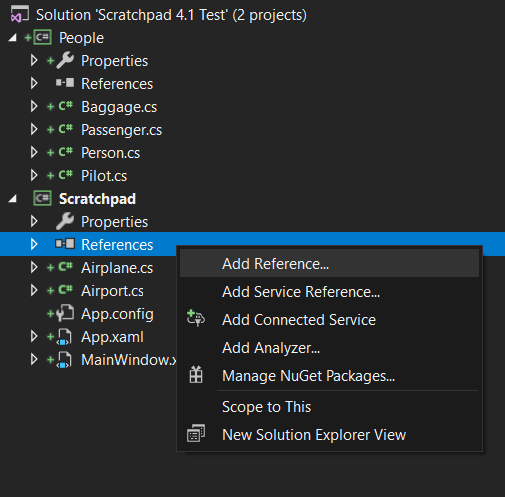
Task: Select the Airplane.cs file name
Action: [117, 268]
